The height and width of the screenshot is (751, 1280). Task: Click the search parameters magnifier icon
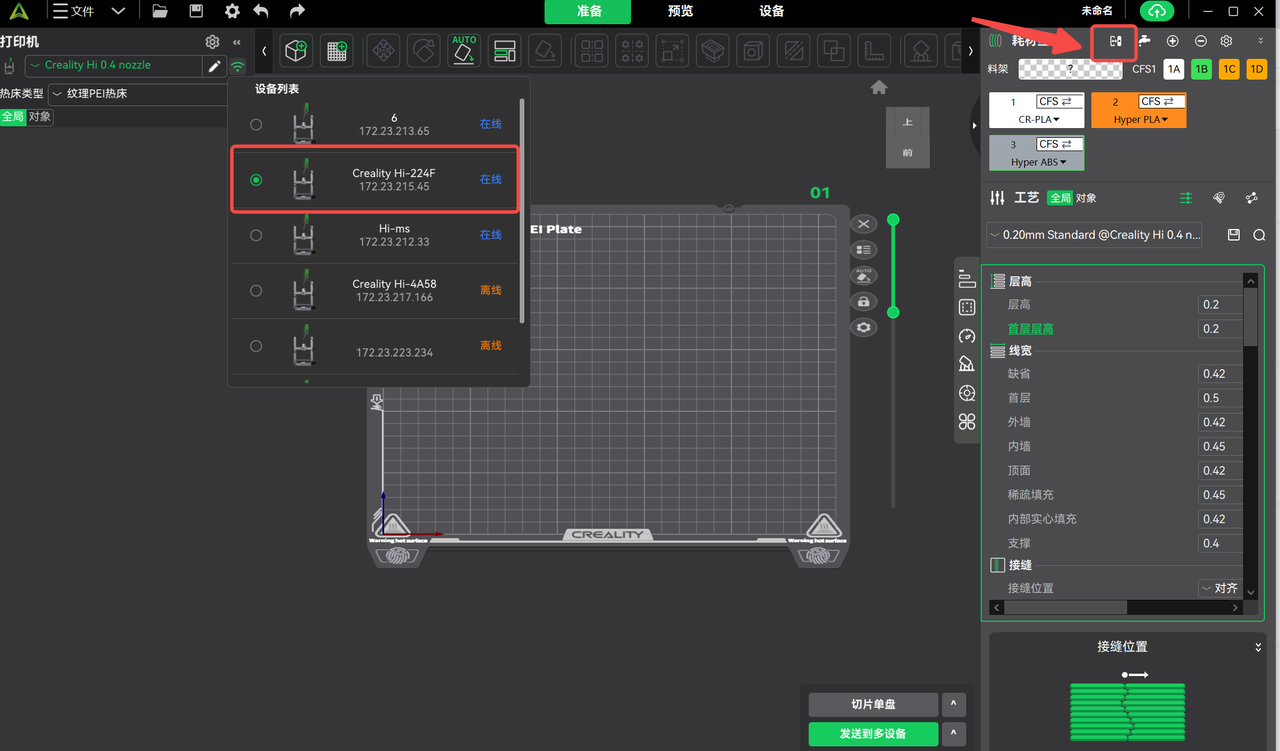[1259, 235]
